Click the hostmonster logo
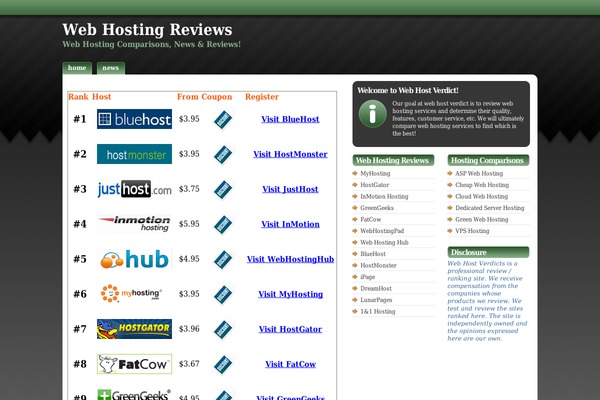The height and width of the screenshot is (400, 600). (134, 154)
